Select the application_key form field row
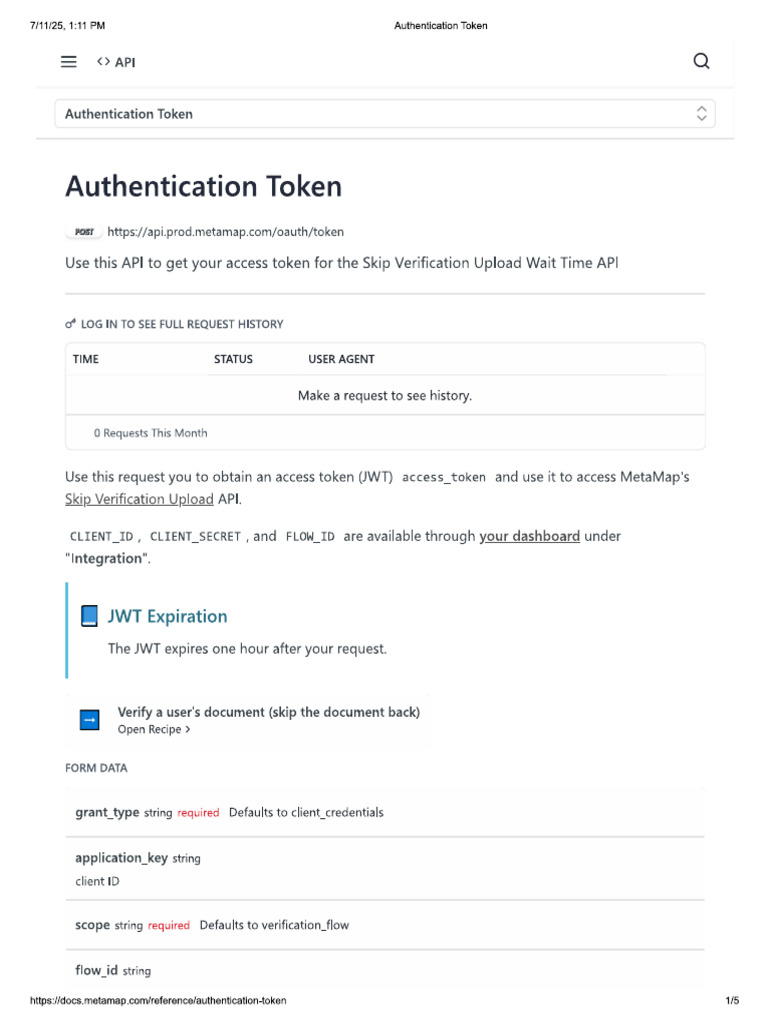The height and width of the screenshot is (1024, 768). click(385, 868)
